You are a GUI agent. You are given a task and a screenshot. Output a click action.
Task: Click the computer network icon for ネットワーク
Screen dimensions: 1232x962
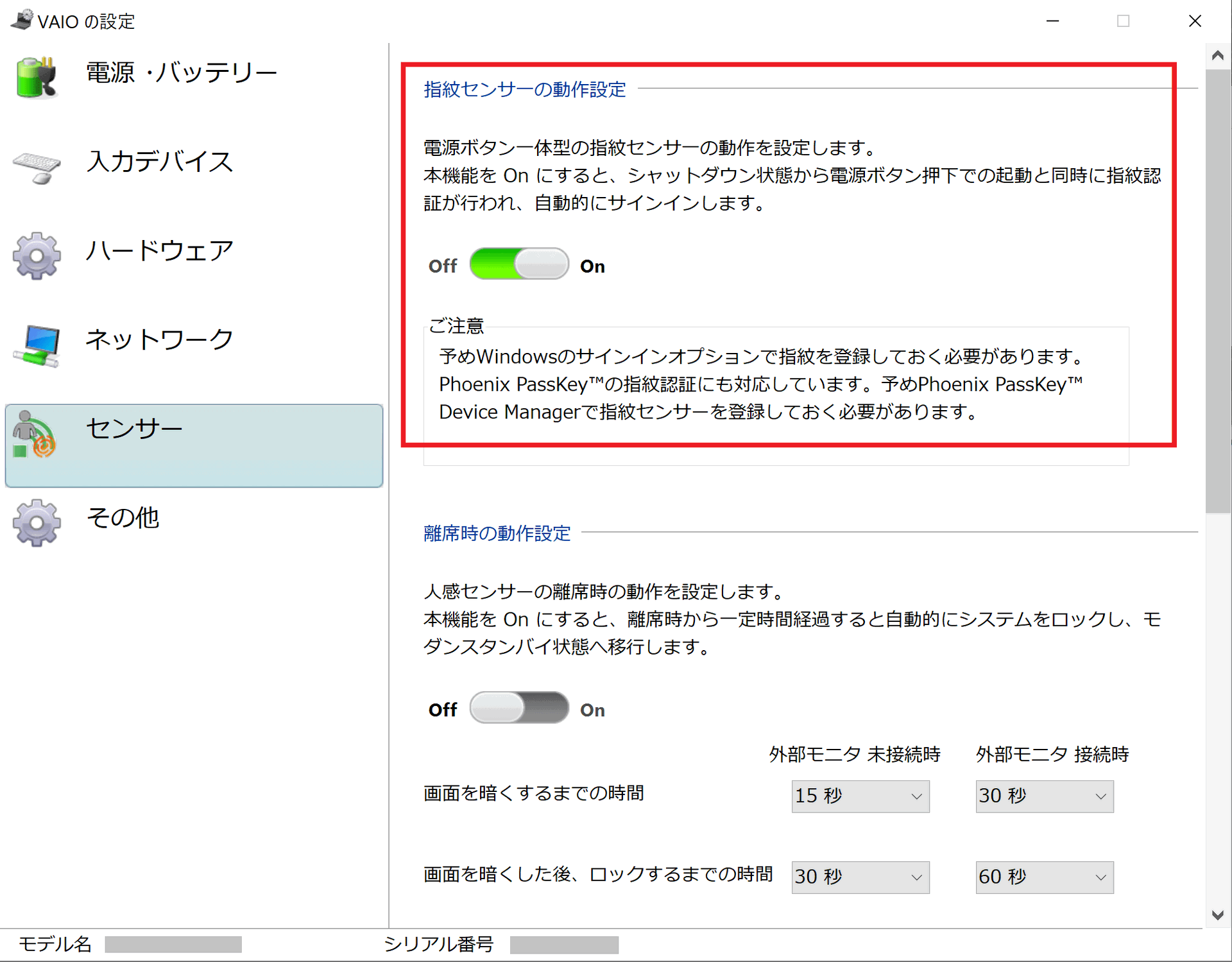[x=37, y=345]
